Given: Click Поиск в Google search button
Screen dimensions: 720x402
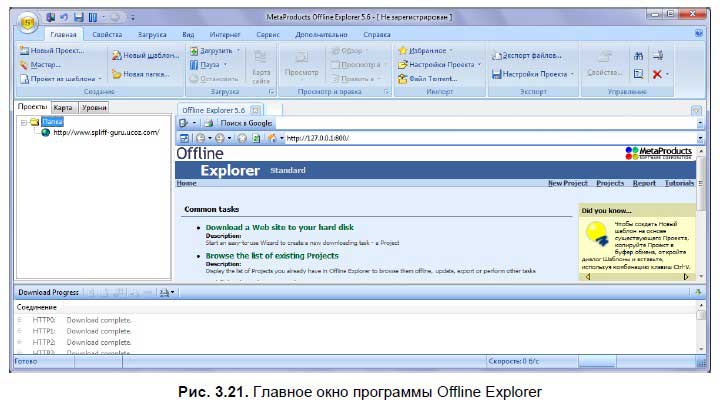Looking at the screenshot, I should (x=246, y=123).
